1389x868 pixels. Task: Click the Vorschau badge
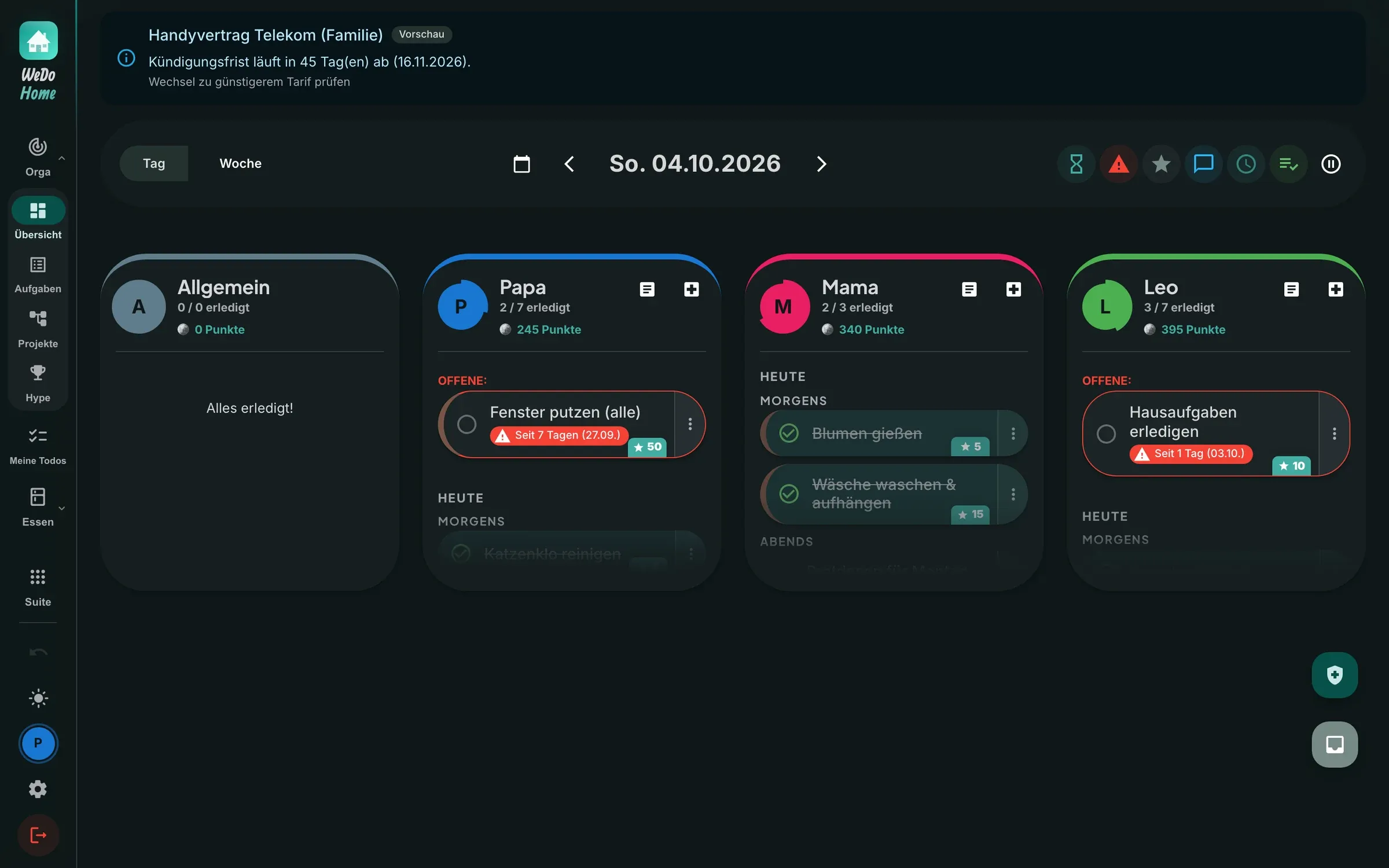422,34
